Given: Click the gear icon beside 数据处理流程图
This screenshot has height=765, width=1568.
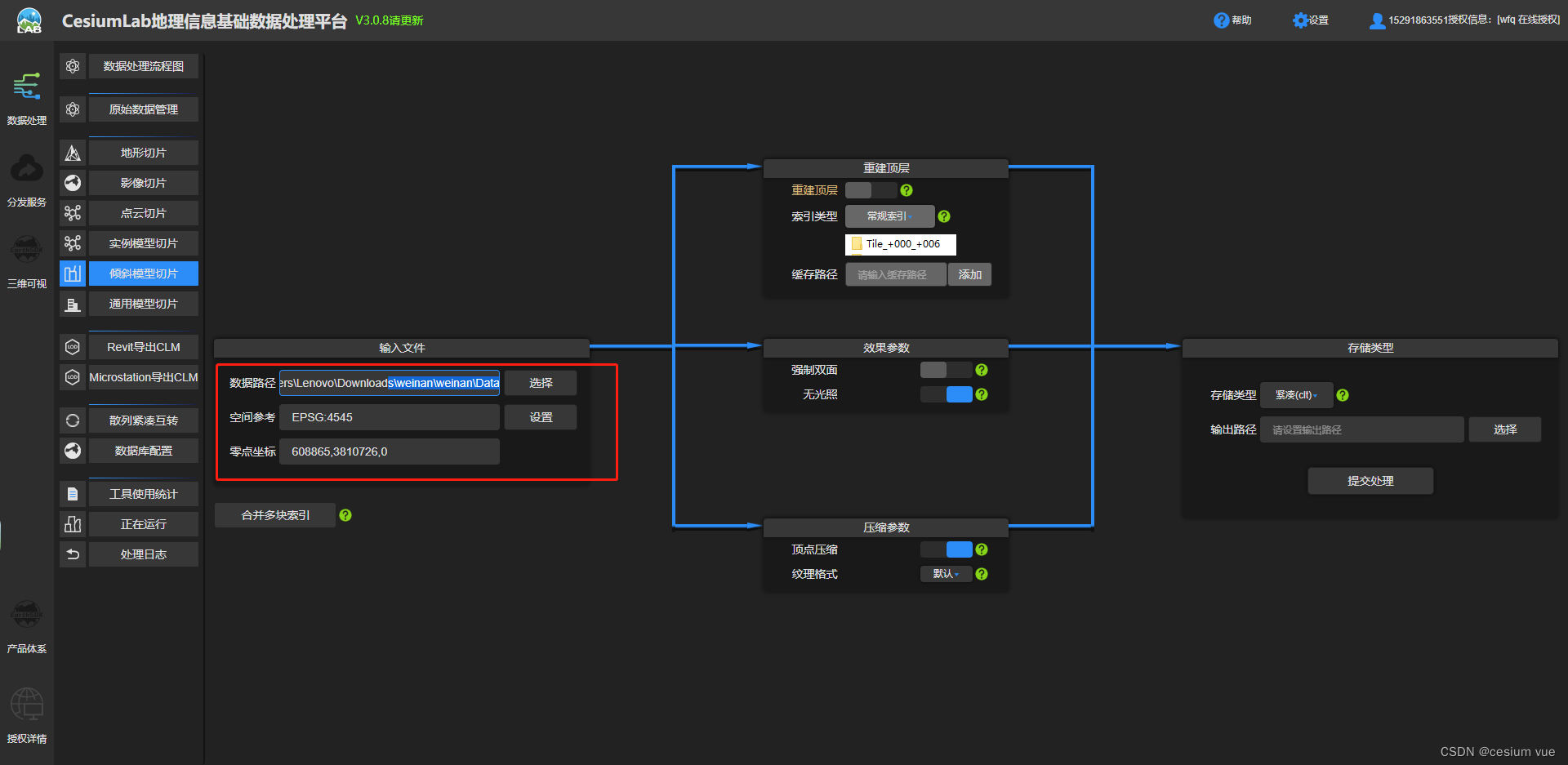Looking at the screenshot, I should coord(73,66).
